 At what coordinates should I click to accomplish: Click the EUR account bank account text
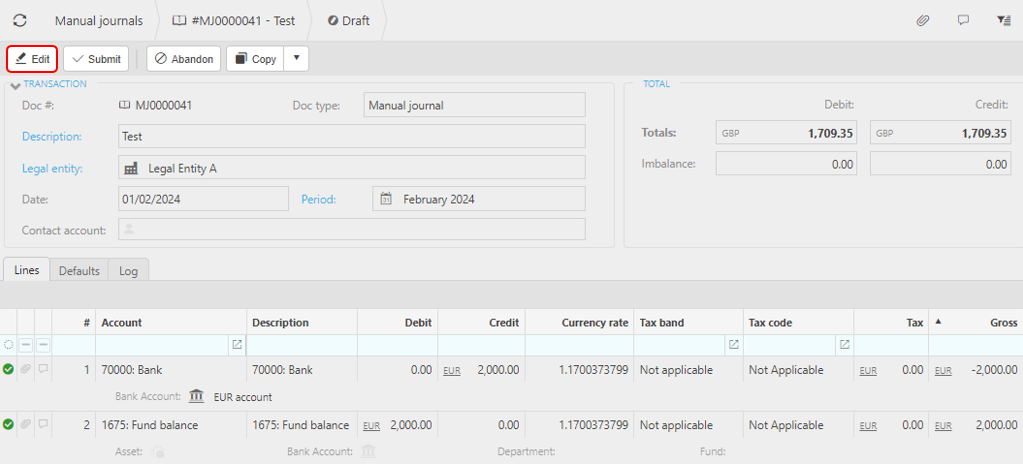pyautogui.click(x=243, y=397)
